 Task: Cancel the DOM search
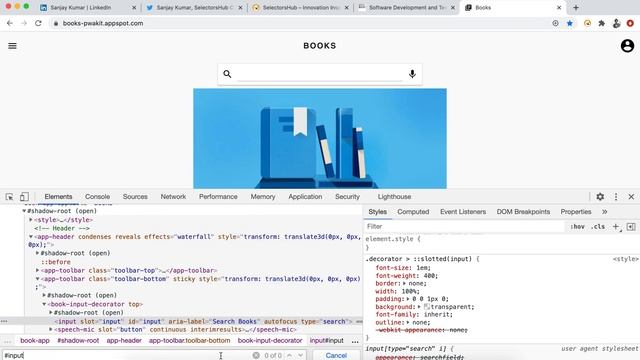(336, 355)
